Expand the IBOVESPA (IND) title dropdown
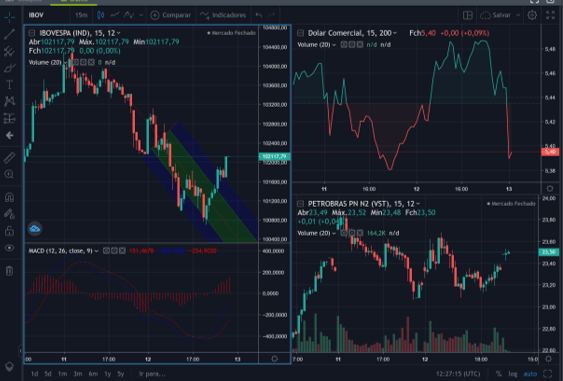 click(x=118, y=33)
